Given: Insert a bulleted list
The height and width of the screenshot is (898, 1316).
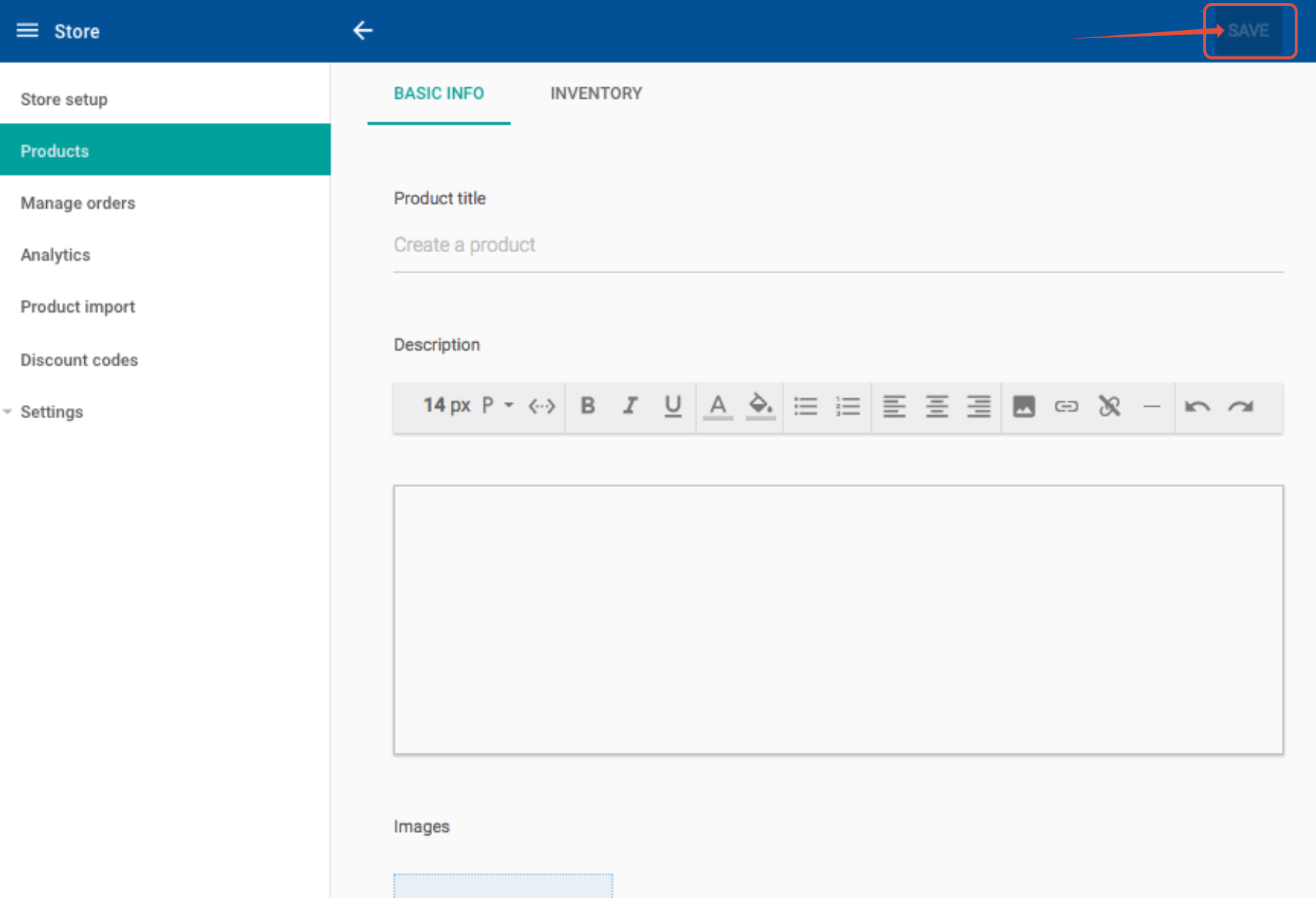Looking at the screenshot, I should [x=806, y=406].
